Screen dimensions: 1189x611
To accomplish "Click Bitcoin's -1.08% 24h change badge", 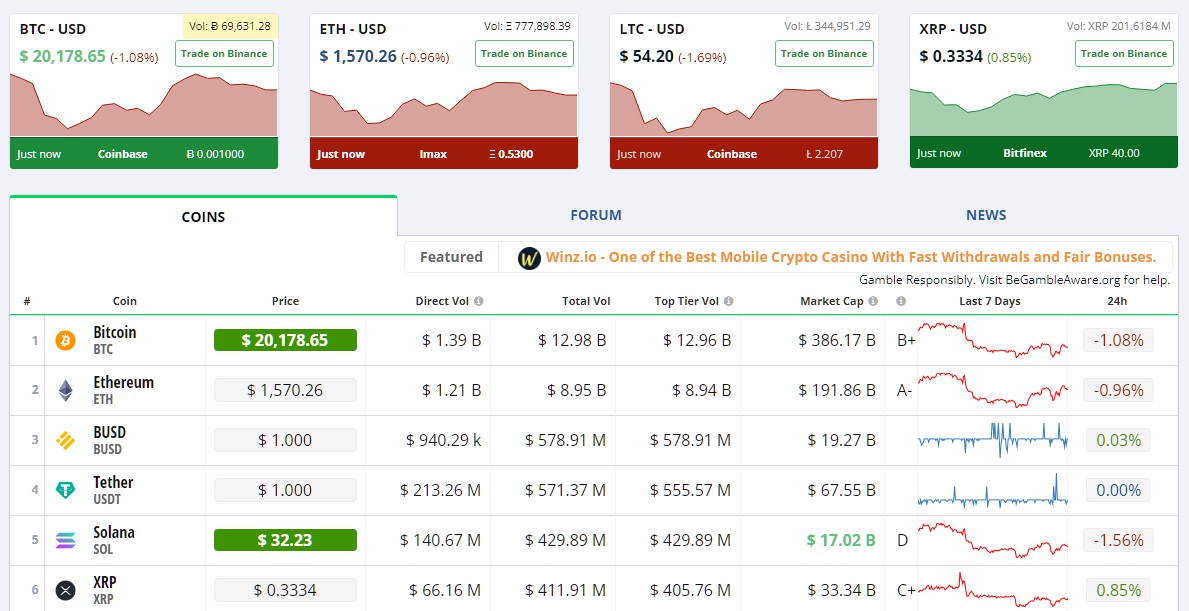I will tap(1118, 340).
